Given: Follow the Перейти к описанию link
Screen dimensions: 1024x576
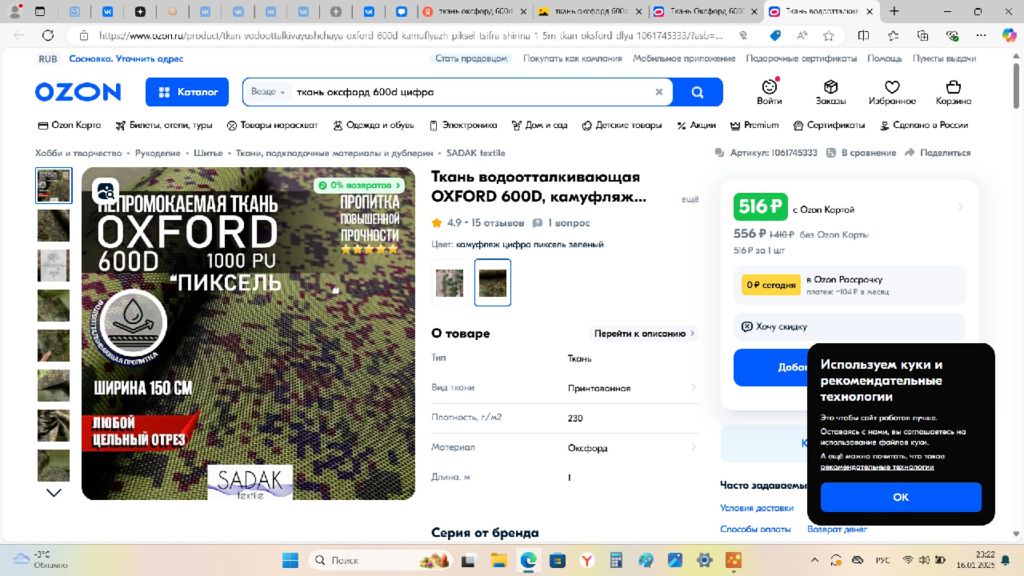Looking at the screenshot, I should [645, 333].
